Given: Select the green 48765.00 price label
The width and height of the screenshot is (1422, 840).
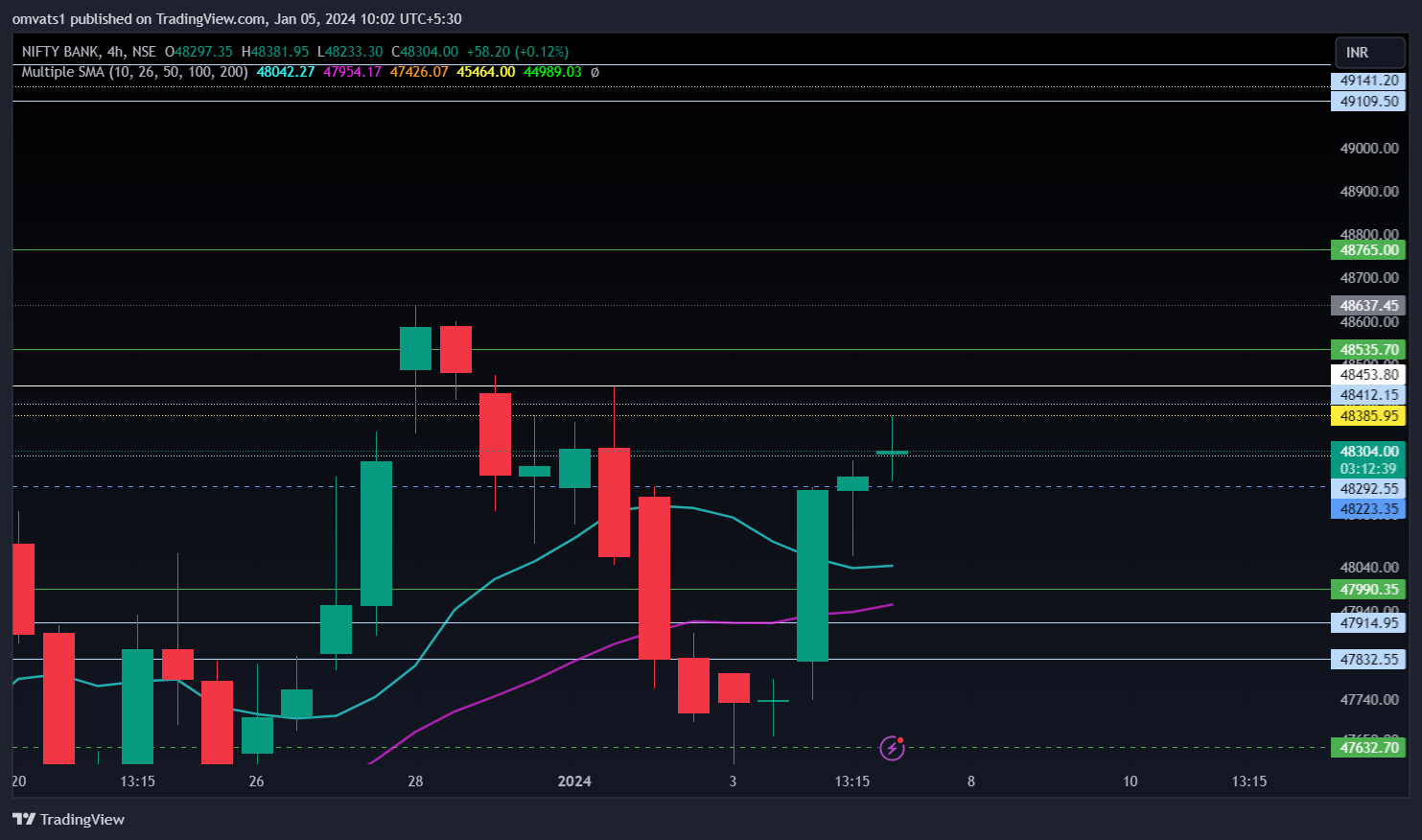Looking at the screenshot, I should tap(1368, 250).
